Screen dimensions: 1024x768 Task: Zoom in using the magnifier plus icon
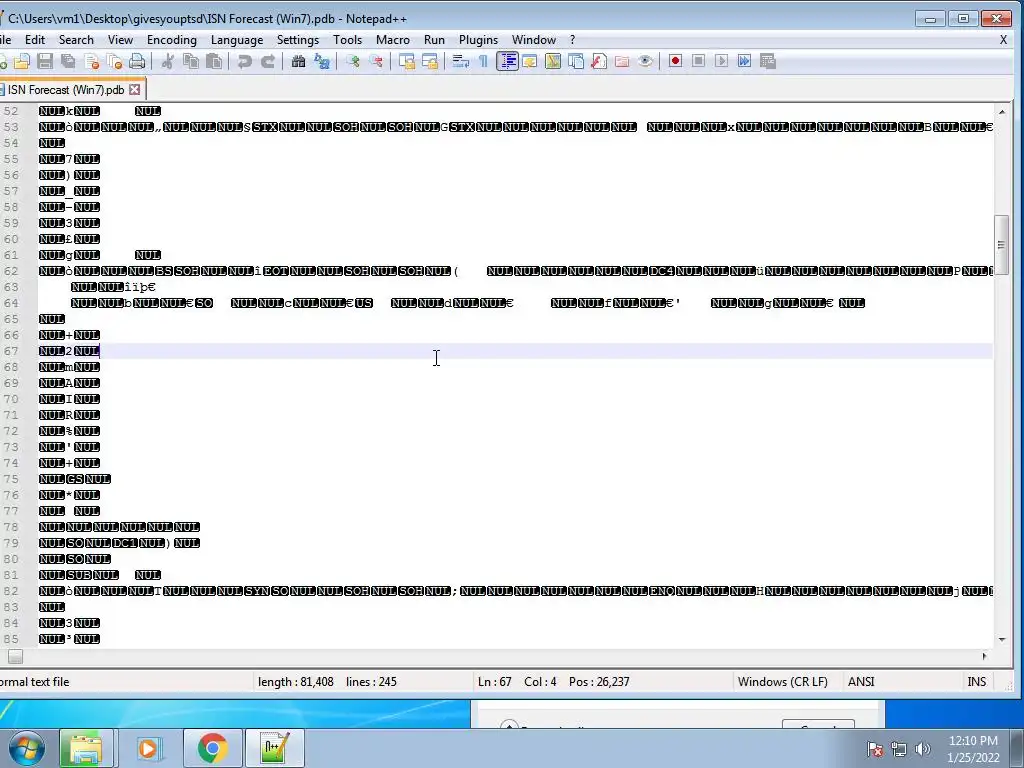coord(353,61)
